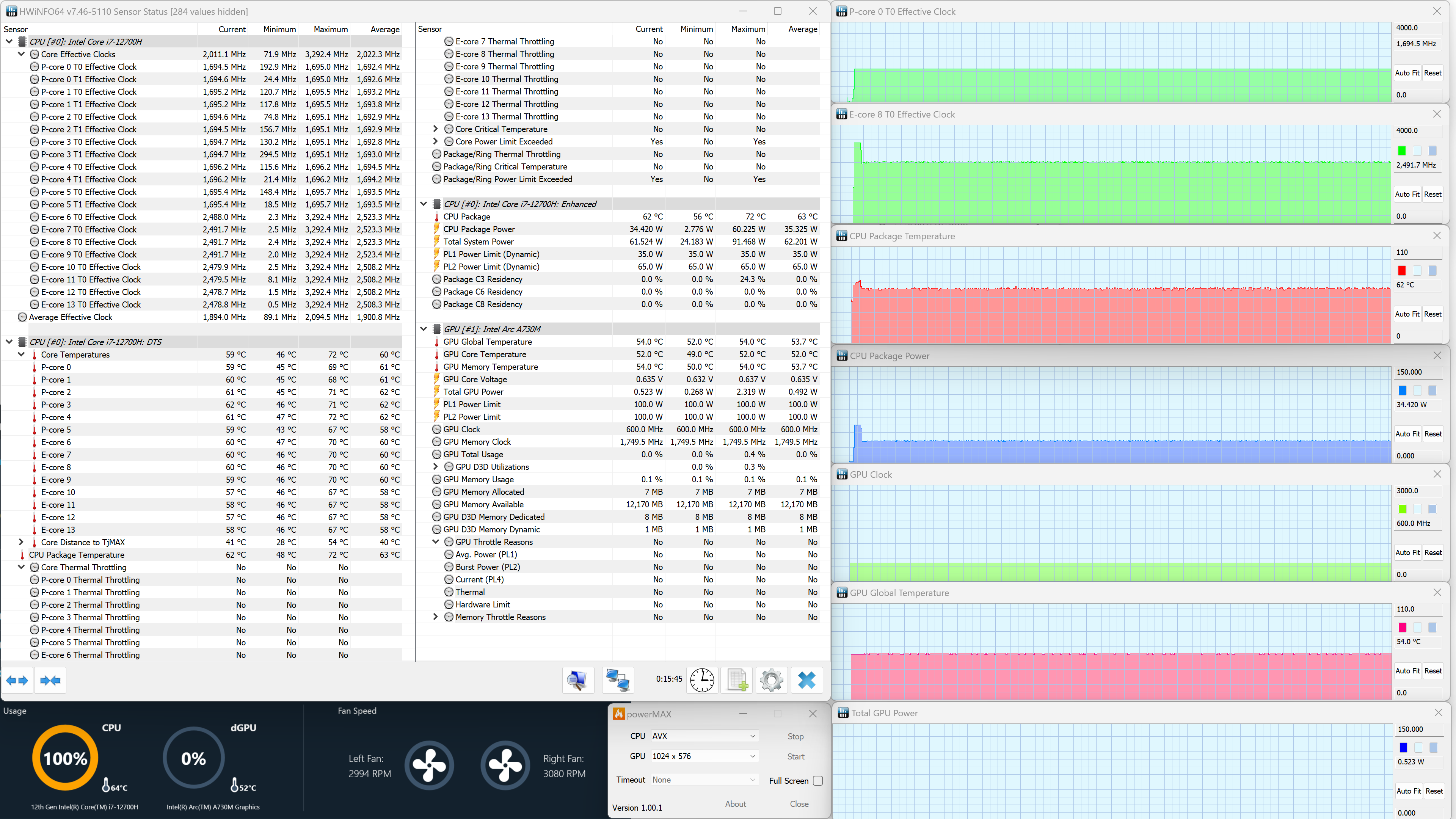The image size is (1456, 819).
Task: Open the GPU resolution dropdown 1024 x 576
Action: [704, 756]
